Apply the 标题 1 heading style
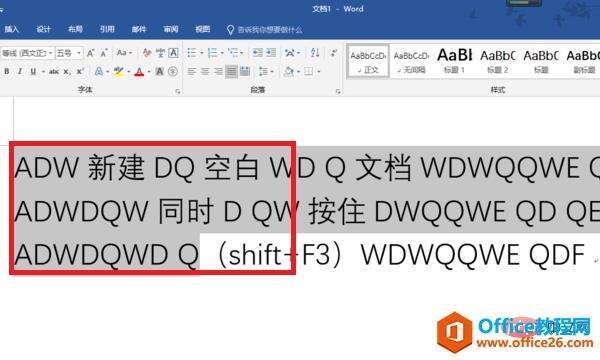The image size is (600, 360). tap(454, 62)
